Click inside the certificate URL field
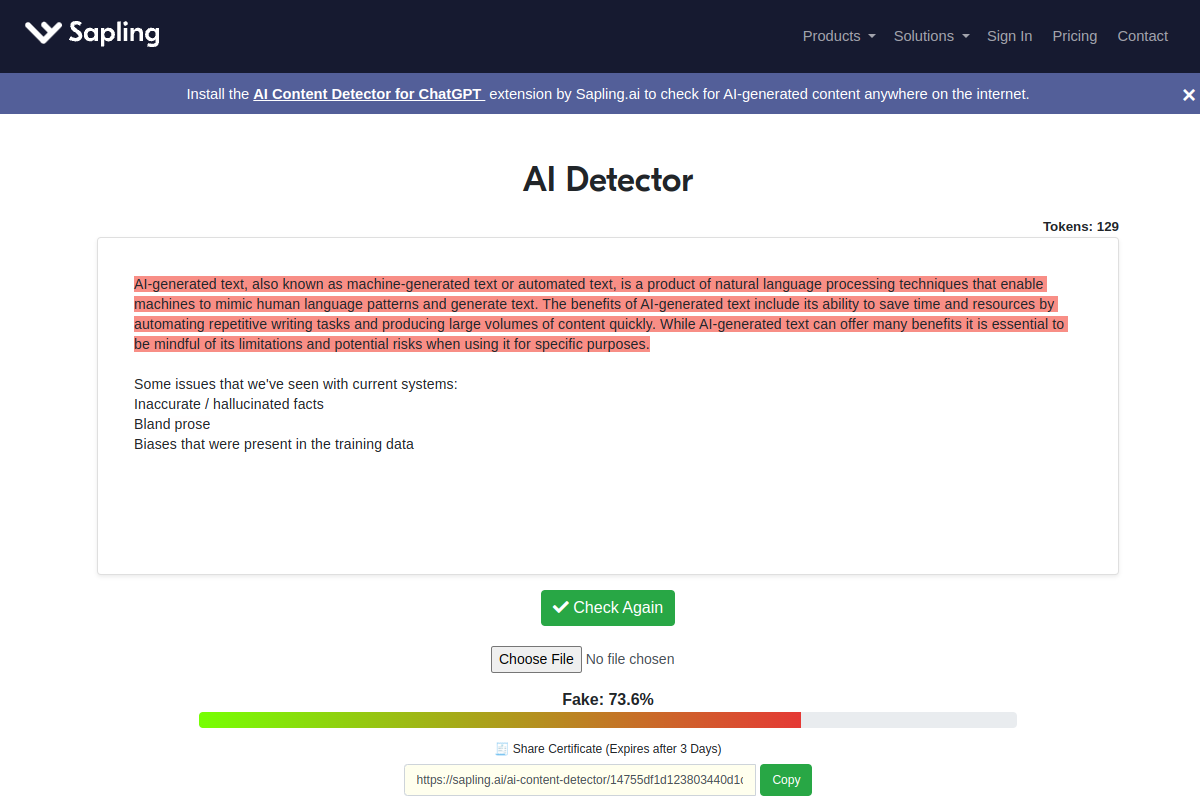 pyautogui.click(x=580, y=779)
